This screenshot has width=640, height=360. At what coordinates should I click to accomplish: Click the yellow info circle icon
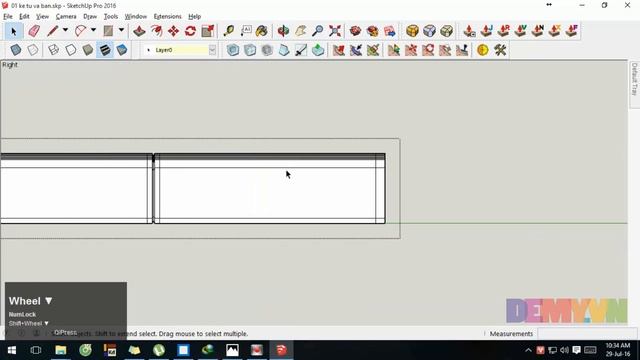pos(482,50)
